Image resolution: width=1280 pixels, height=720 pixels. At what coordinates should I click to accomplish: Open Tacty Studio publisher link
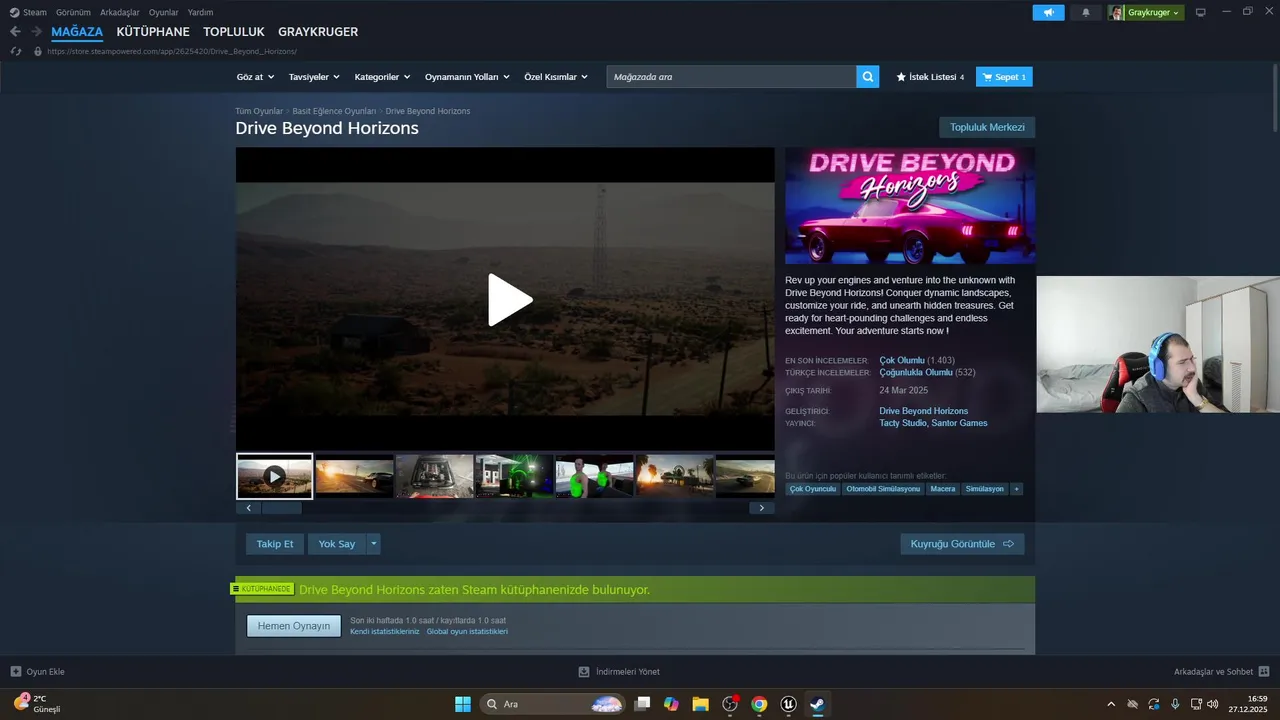(903, 423)
